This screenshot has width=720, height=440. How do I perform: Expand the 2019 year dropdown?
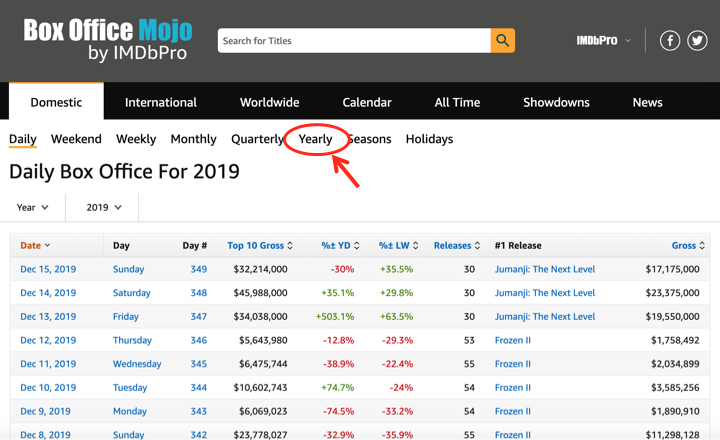tap(104, 208)
